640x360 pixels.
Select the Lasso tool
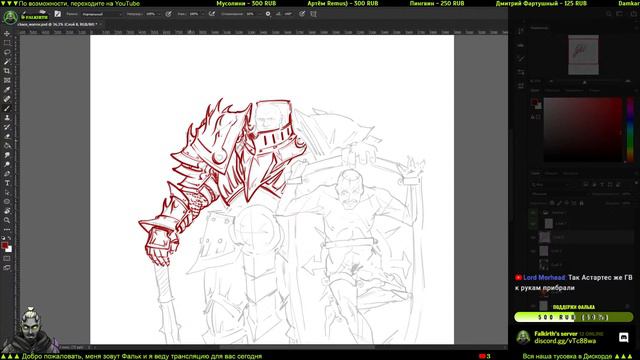click(7, 52)
